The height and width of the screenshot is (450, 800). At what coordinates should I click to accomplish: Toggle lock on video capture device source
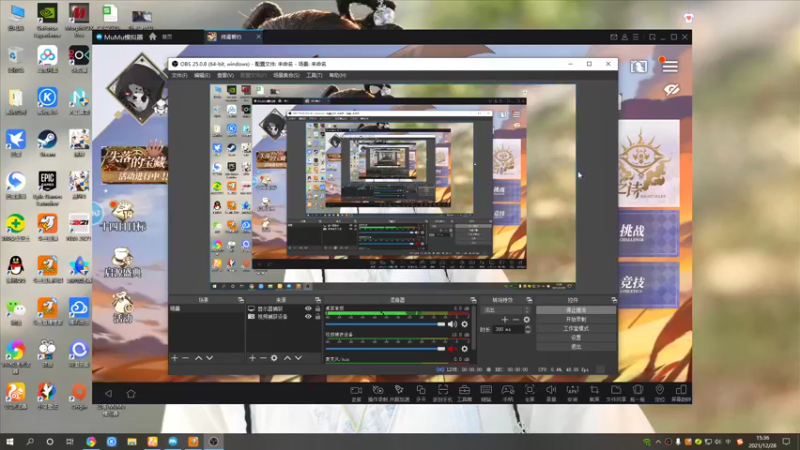(318, 316)
